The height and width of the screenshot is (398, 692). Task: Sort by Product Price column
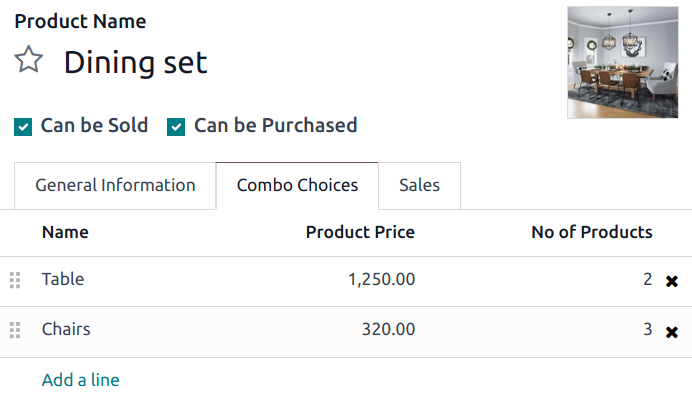pos(360,232)
